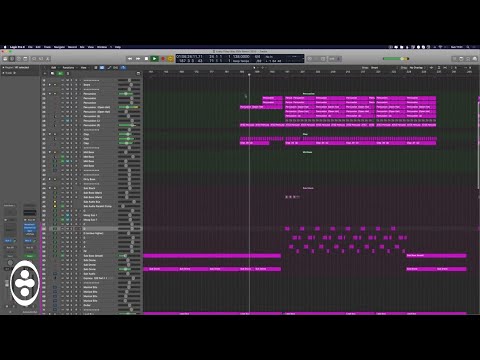This screenshot has width=480, height=360.
Task: Open List Editors on the right of control bar
Action: (x=454, y=59)
